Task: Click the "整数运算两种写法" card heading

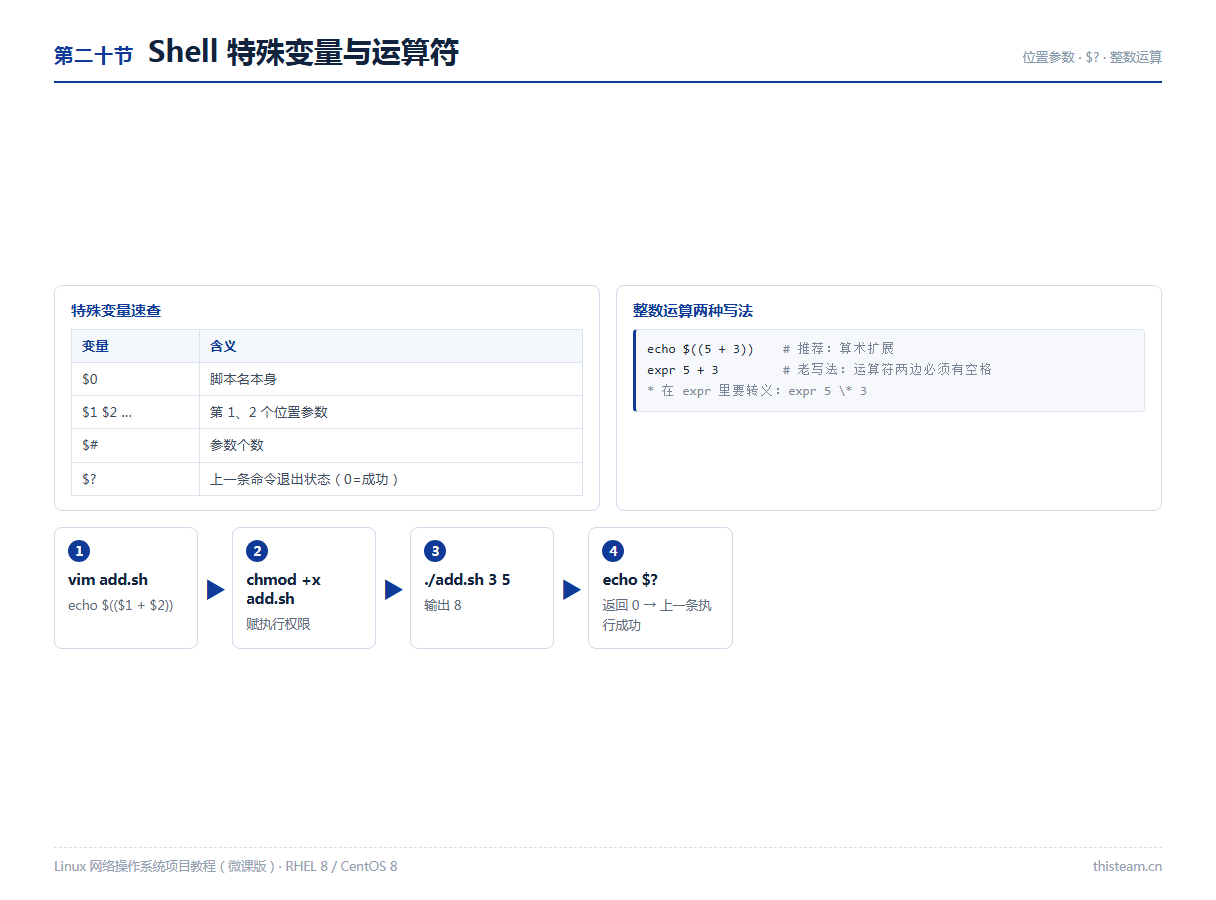Action: (693, 311)
